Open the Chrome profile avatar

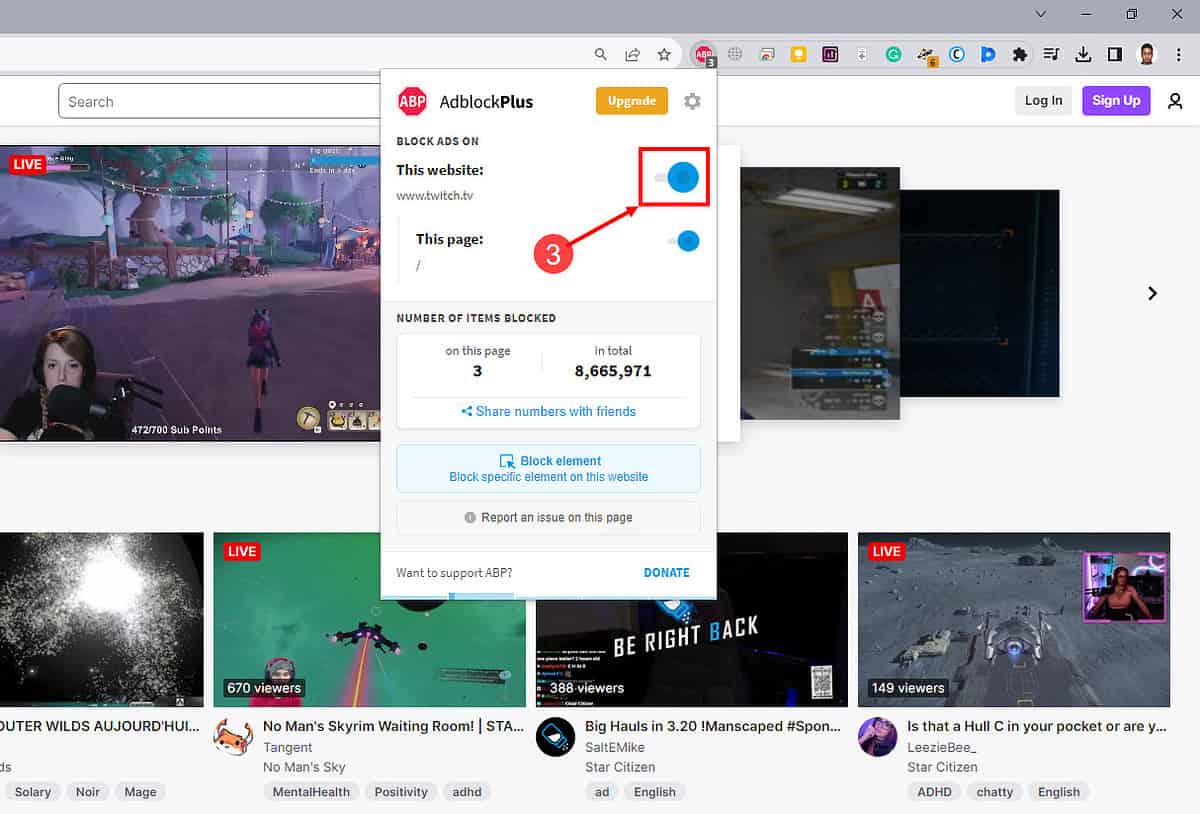(1147, 55)
